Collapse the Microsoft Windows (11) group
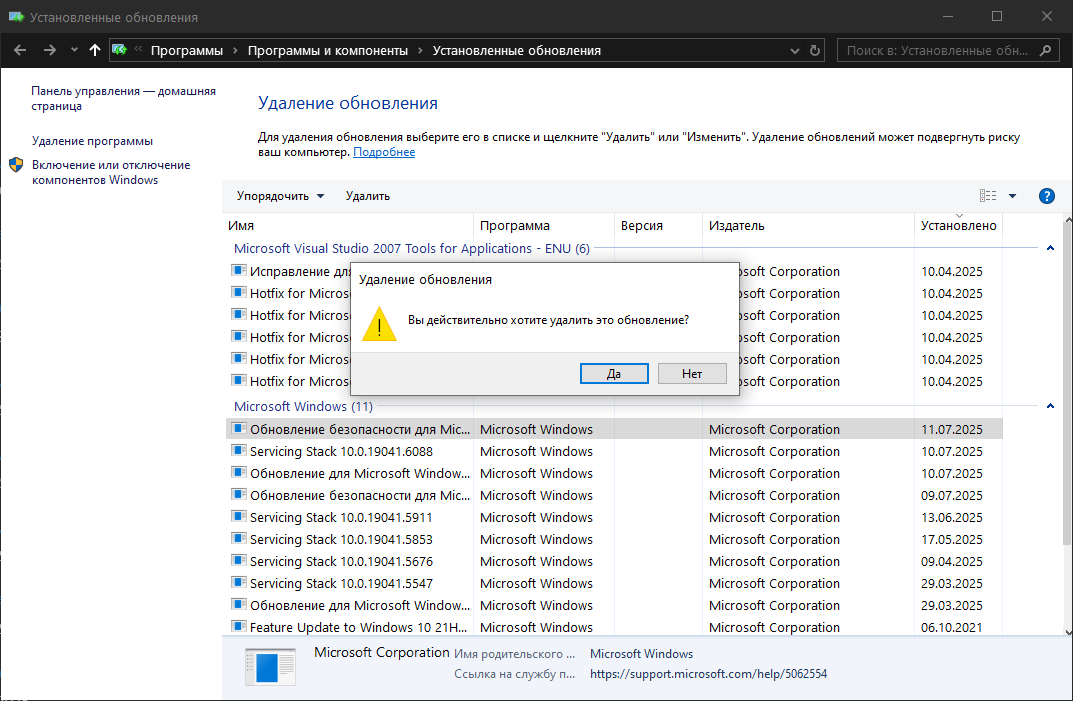 [1050, 406]
